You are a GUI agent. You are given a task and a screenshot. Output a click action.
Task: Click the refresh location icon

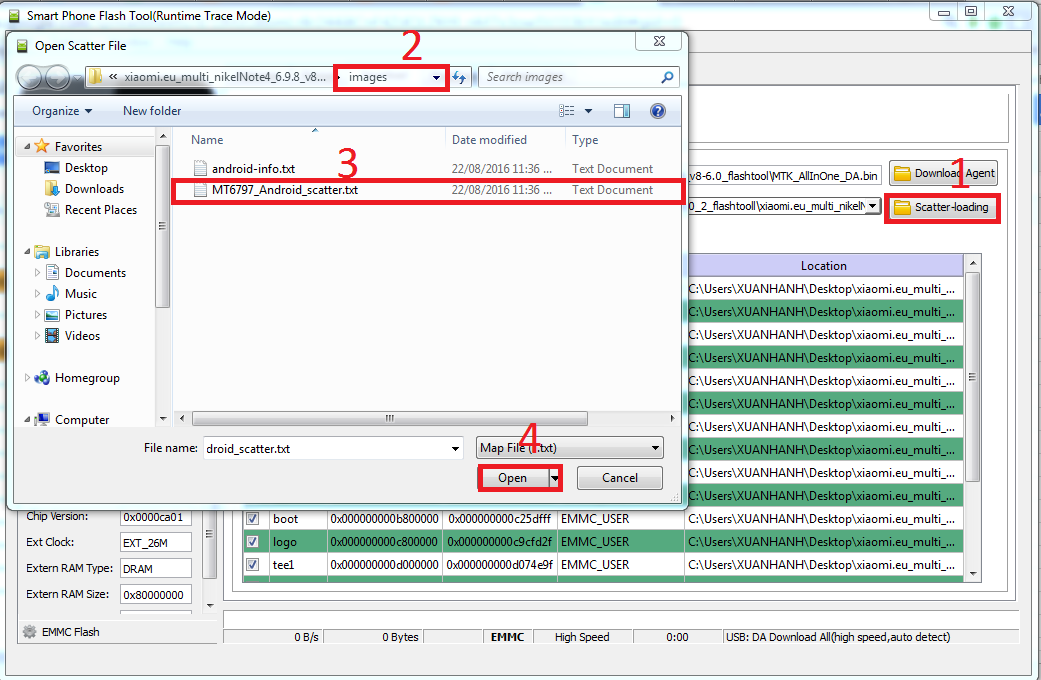pyautogui.click(x=460, y=77)
